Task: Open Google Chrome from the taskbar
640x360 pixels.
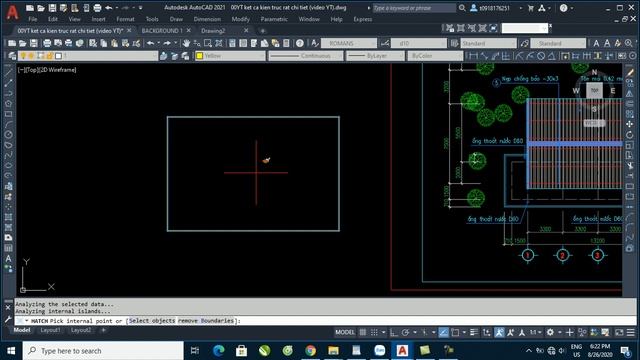Action: tap(311, 351)
